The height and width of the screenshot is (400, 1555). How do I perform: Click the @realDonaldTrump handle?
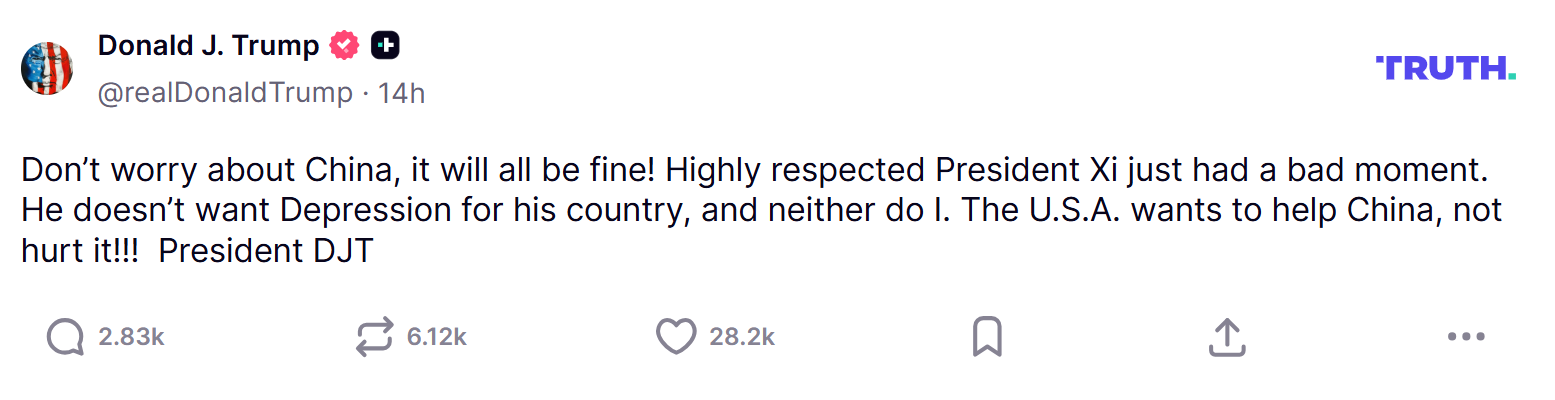pyautogui.click(x=225, y=93)
